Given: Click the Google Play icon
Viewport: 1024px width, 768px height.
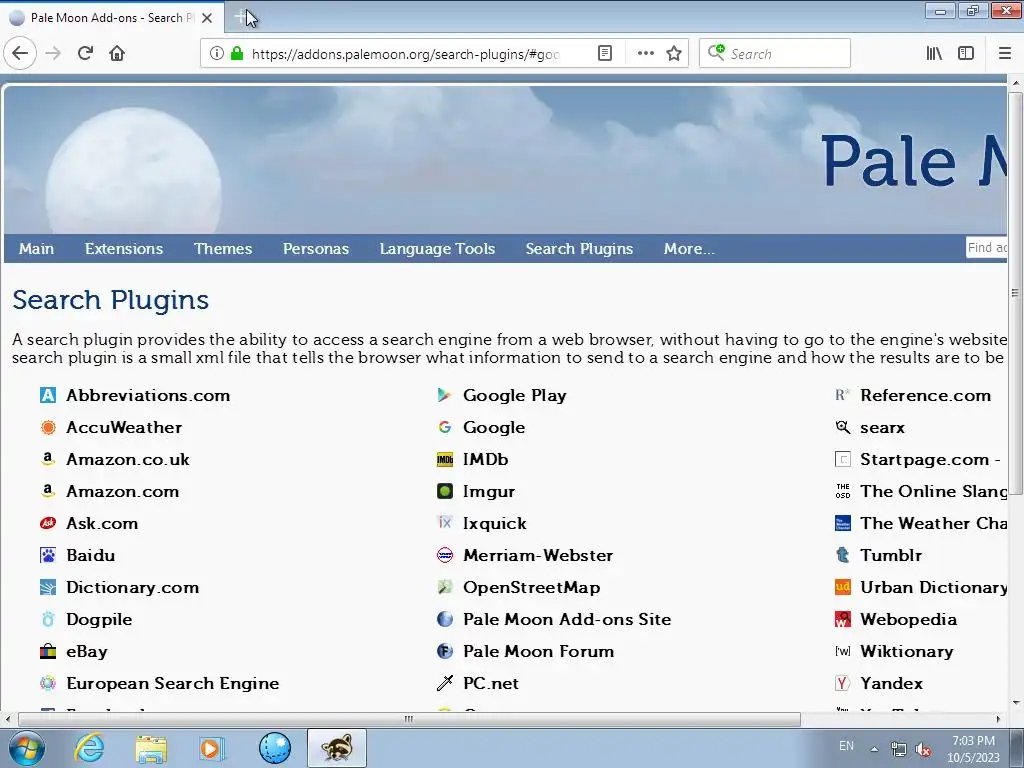Looking at the screenshot, I should click(445, 395).
